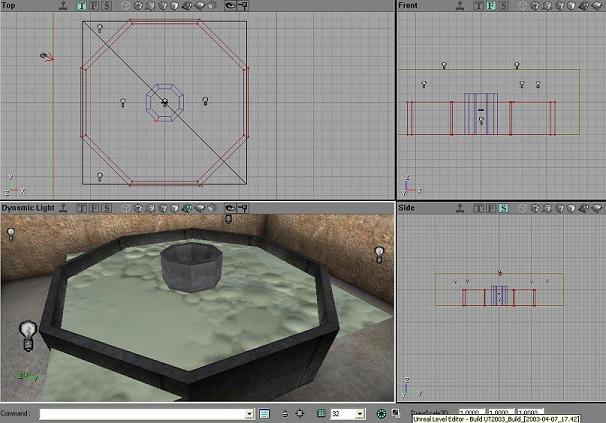
Task: Click the 'Dynamic Light' viewport title
Action: (x=27, y=207)
